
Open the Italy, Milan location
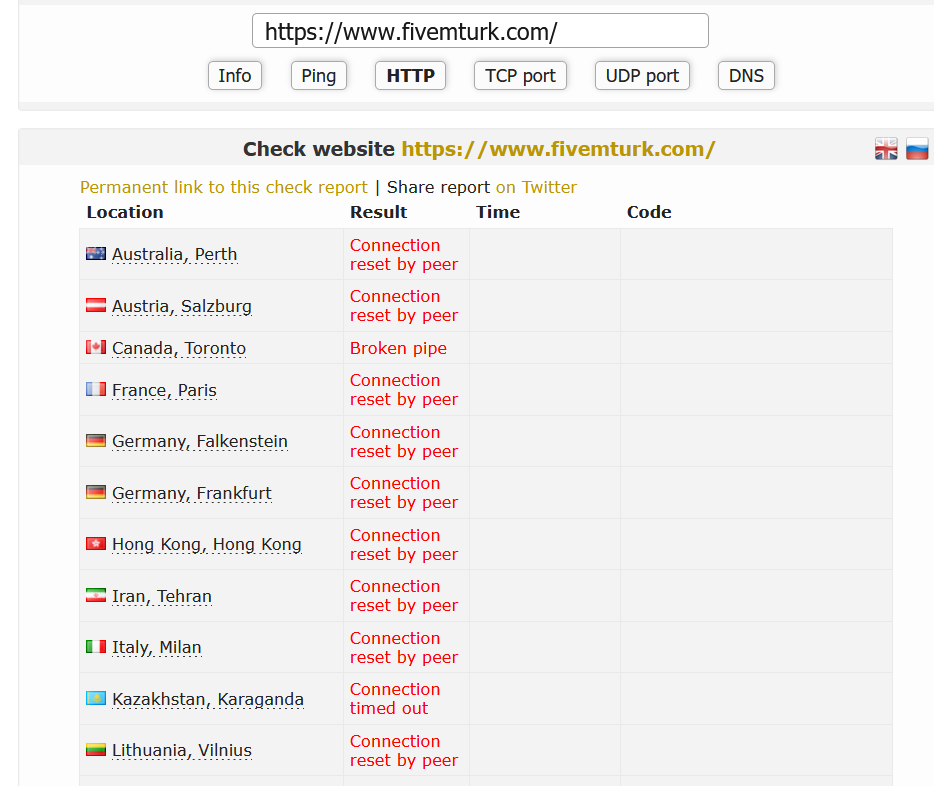pyautogui.click(x=157, y=647)
